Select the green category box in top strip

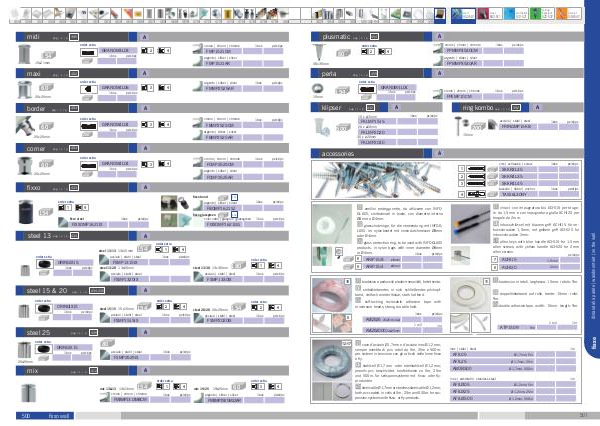(x=541, y=15)
